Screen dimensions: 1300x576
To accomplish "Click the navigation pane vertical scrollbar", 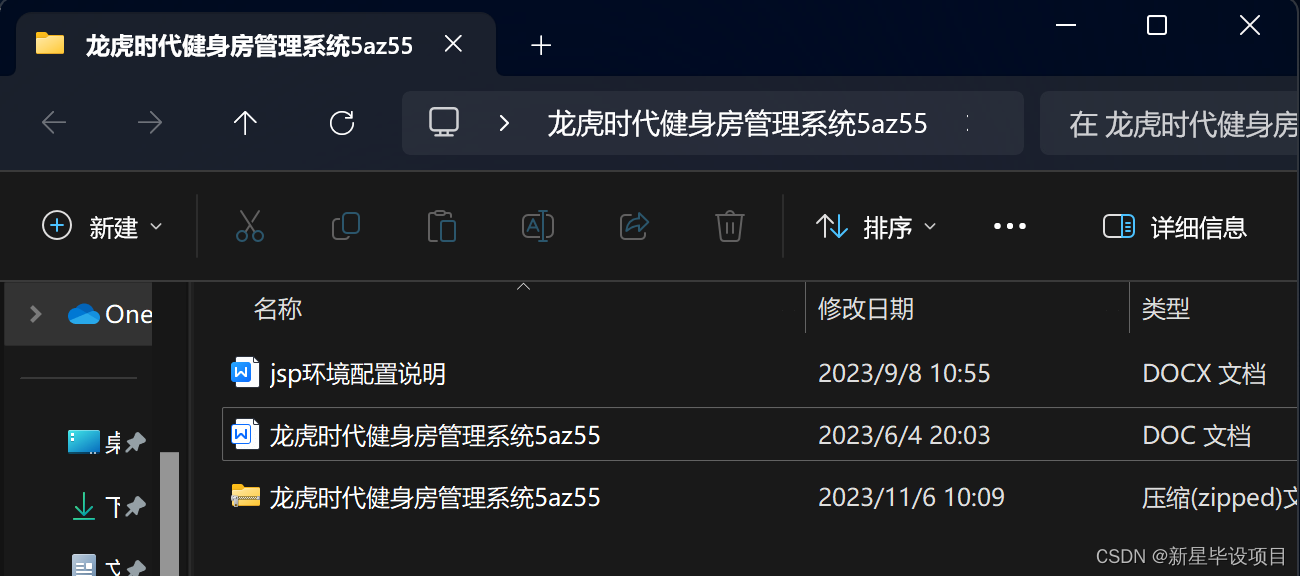I will [x=170, y=513].
